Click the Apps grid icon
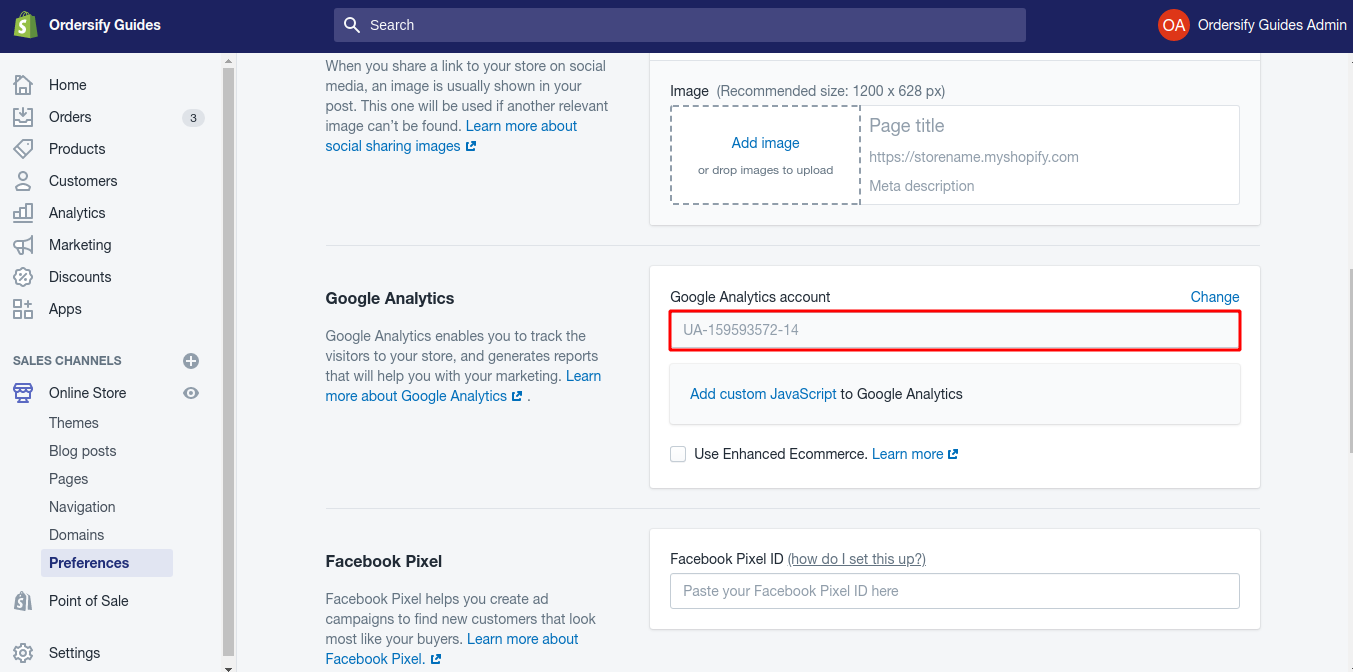This screenshot has height=672, width=1353. [x=23, y=309]
